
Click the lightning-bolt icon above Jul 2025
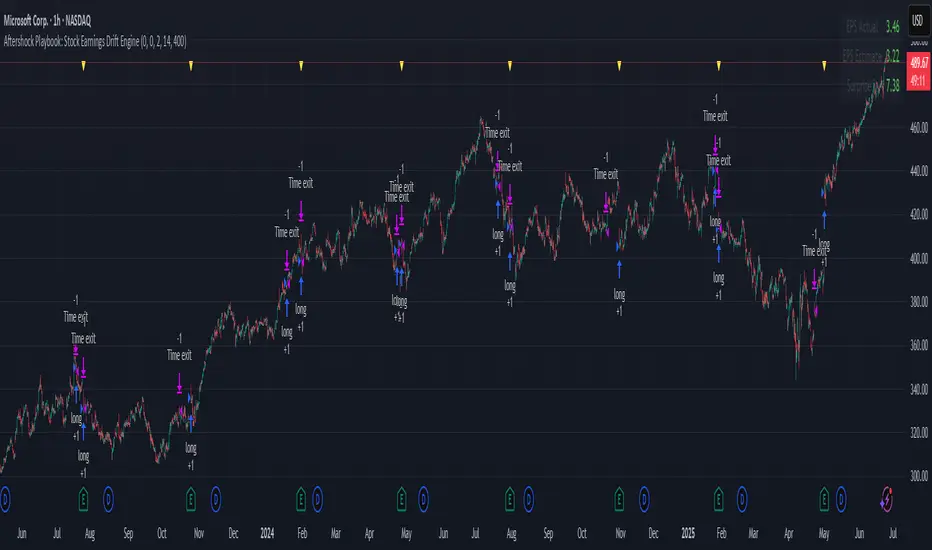pos(886,496)
